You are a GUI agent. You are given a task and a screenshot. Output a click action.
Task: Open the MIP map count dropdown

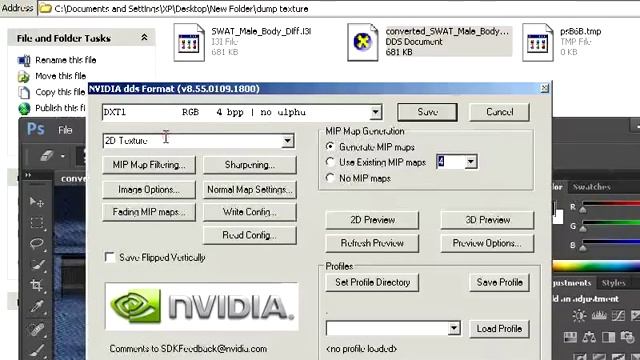click(x=471, y=162)
